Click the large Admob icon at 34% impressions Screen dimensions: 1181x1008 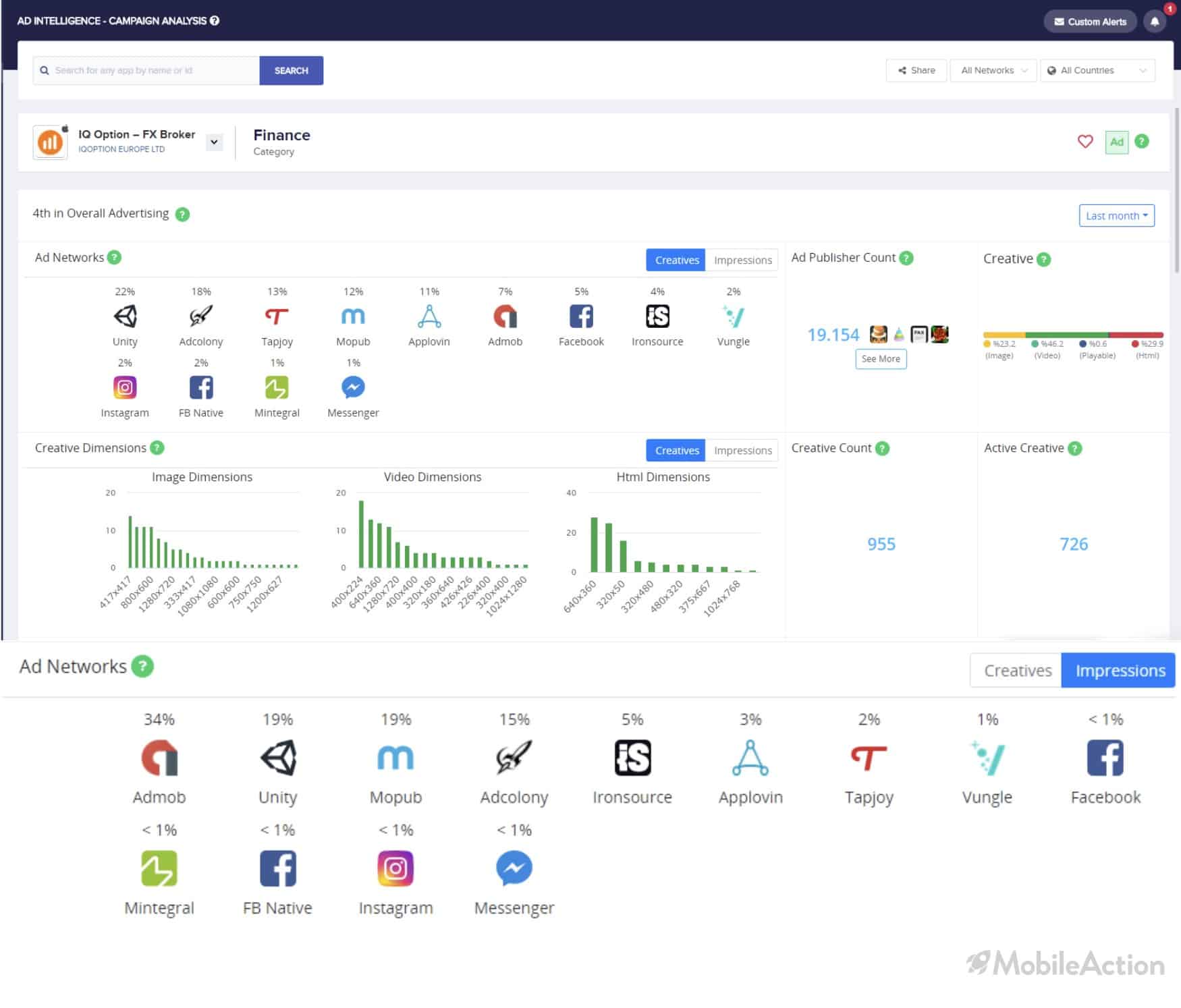click(x=159, y=758)
